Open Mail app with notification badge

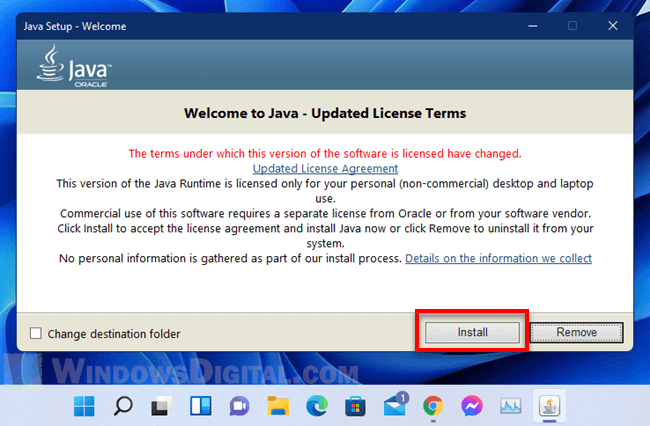395,404
